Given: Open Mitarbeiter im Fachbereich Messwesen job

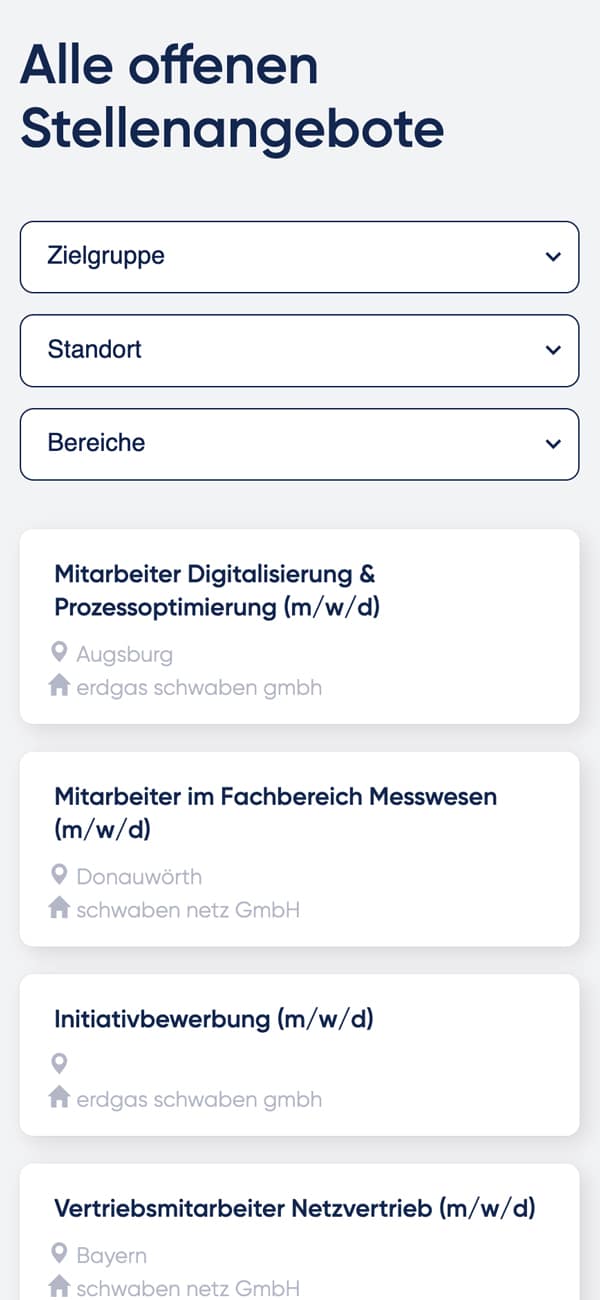Looking at the screenshot, I should (x=275, y=812).
